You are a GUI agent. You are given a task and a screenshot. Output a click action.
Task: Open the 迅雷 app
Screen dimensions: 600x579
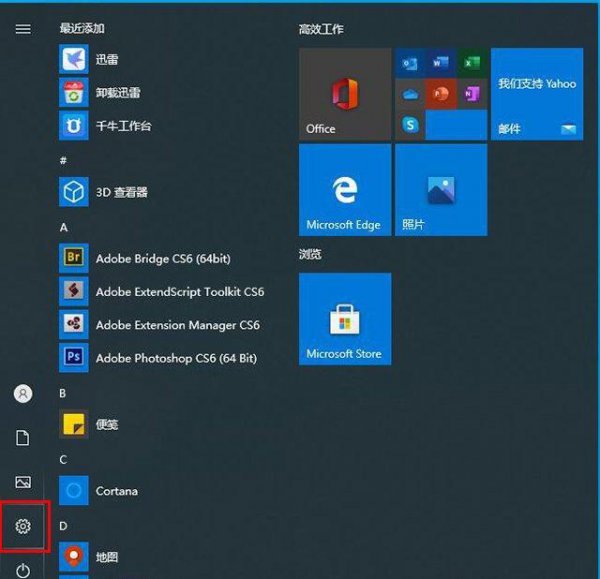point(89,59)
